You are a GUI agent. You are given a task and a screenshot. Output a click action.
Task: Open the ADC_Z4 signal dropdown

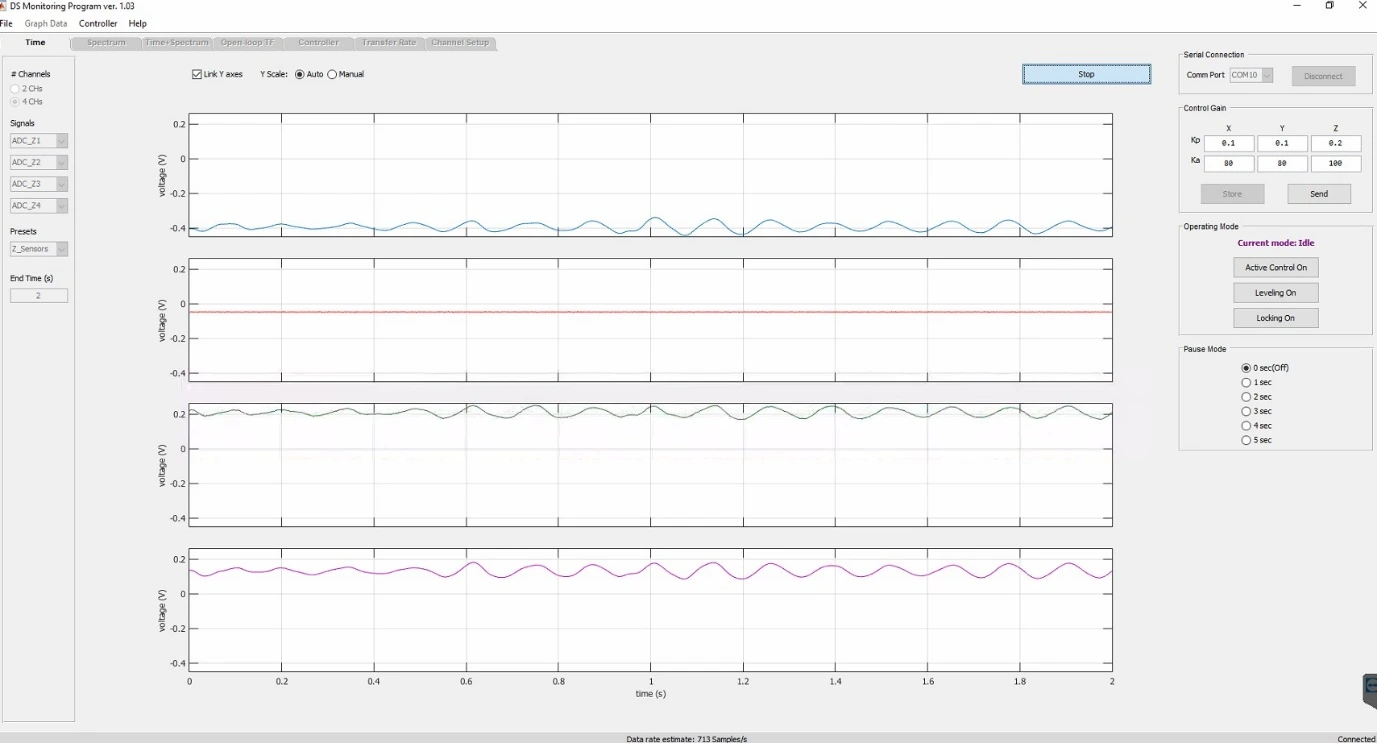coord(39,205)
